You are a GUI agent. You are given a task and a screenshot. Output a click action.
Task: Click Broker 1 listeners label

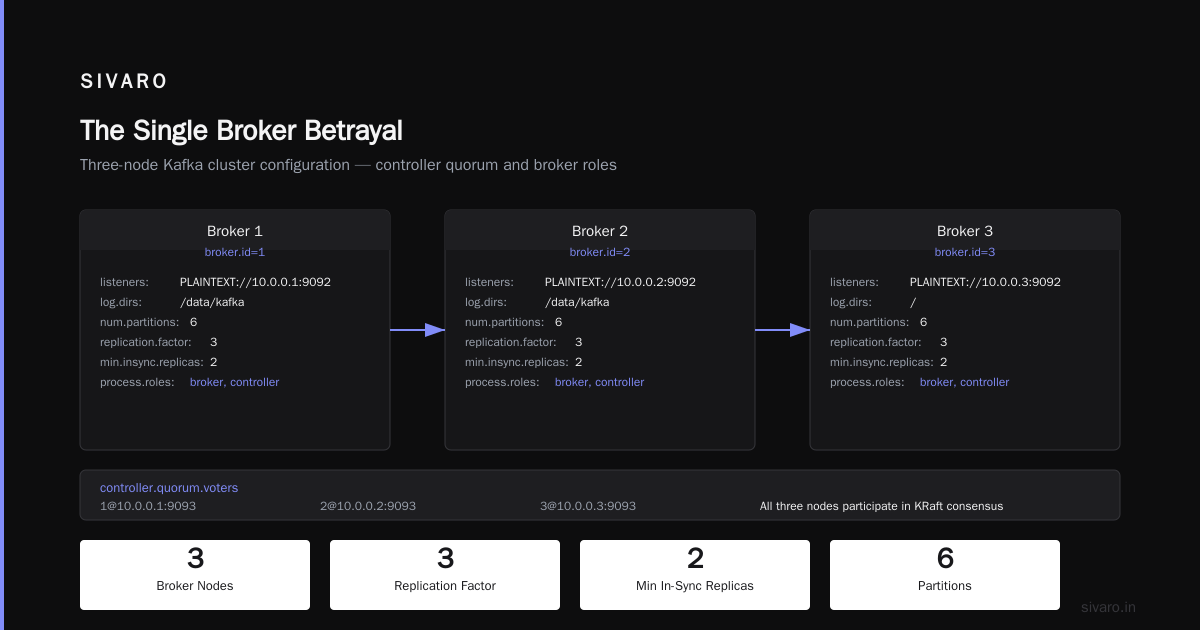tap(124, 282)
